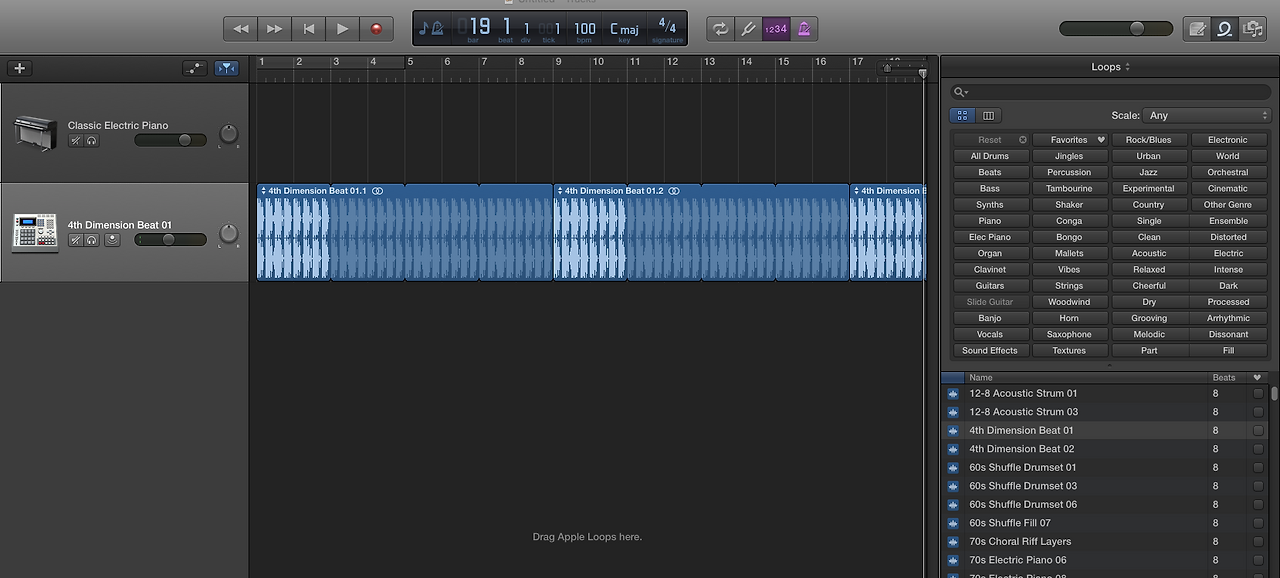The image size is (1280, 578).
Task: Click the waveform icon beside 60s Shuffle Drumset 01
Action: coord(953,468)
